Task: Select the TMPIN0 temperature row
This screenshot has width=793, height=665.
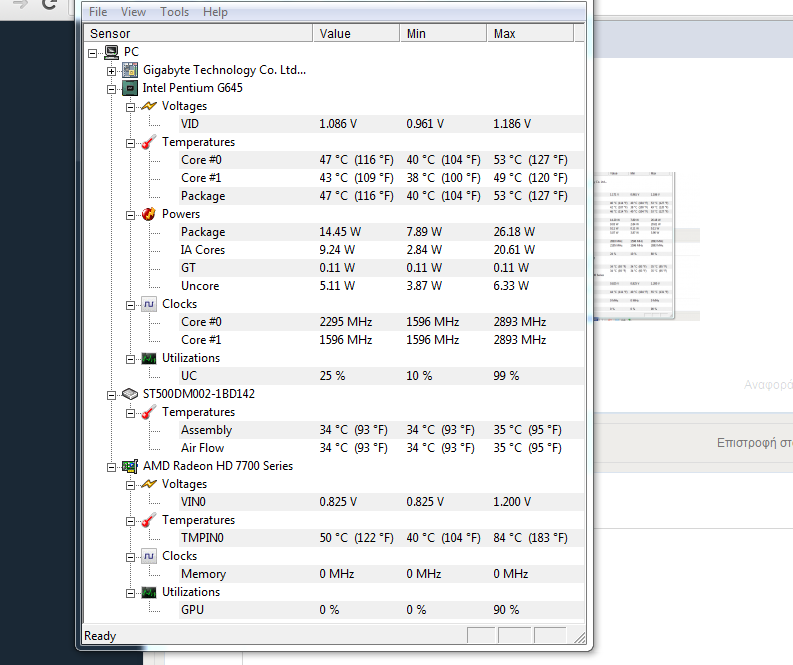Action: point(381,538)
